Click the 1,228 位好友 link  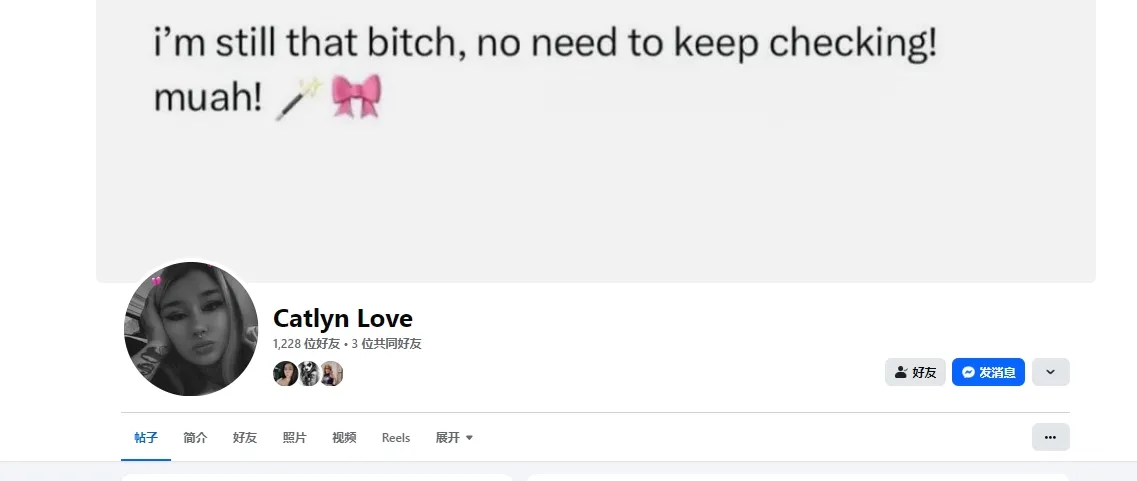click(306, 343)
